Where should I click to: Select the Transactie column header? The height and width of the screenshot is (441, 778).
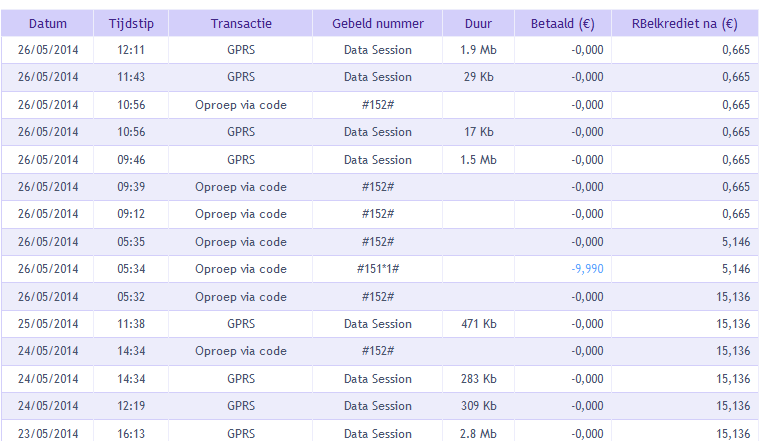241,23
